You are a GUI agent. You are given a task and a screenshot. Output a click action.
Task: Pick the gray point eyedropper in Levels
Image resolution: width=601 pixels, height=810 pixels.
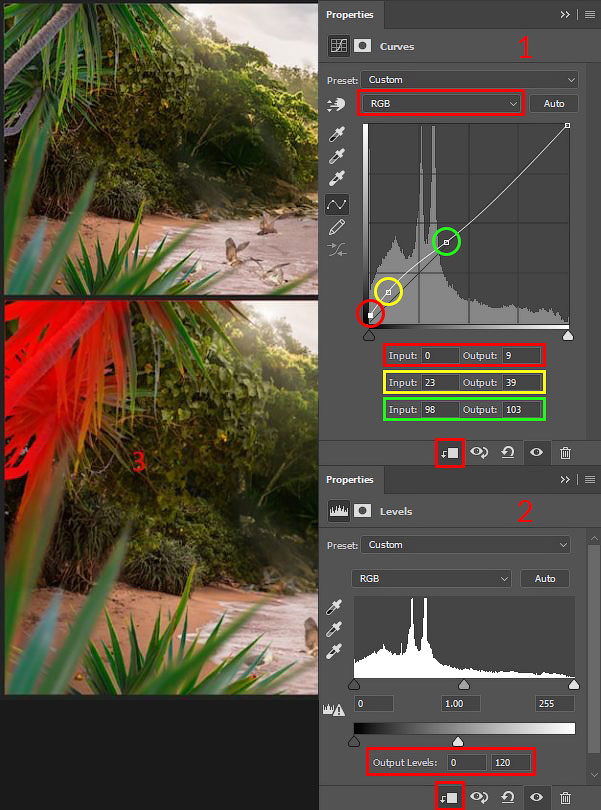[x=334, y=629]
